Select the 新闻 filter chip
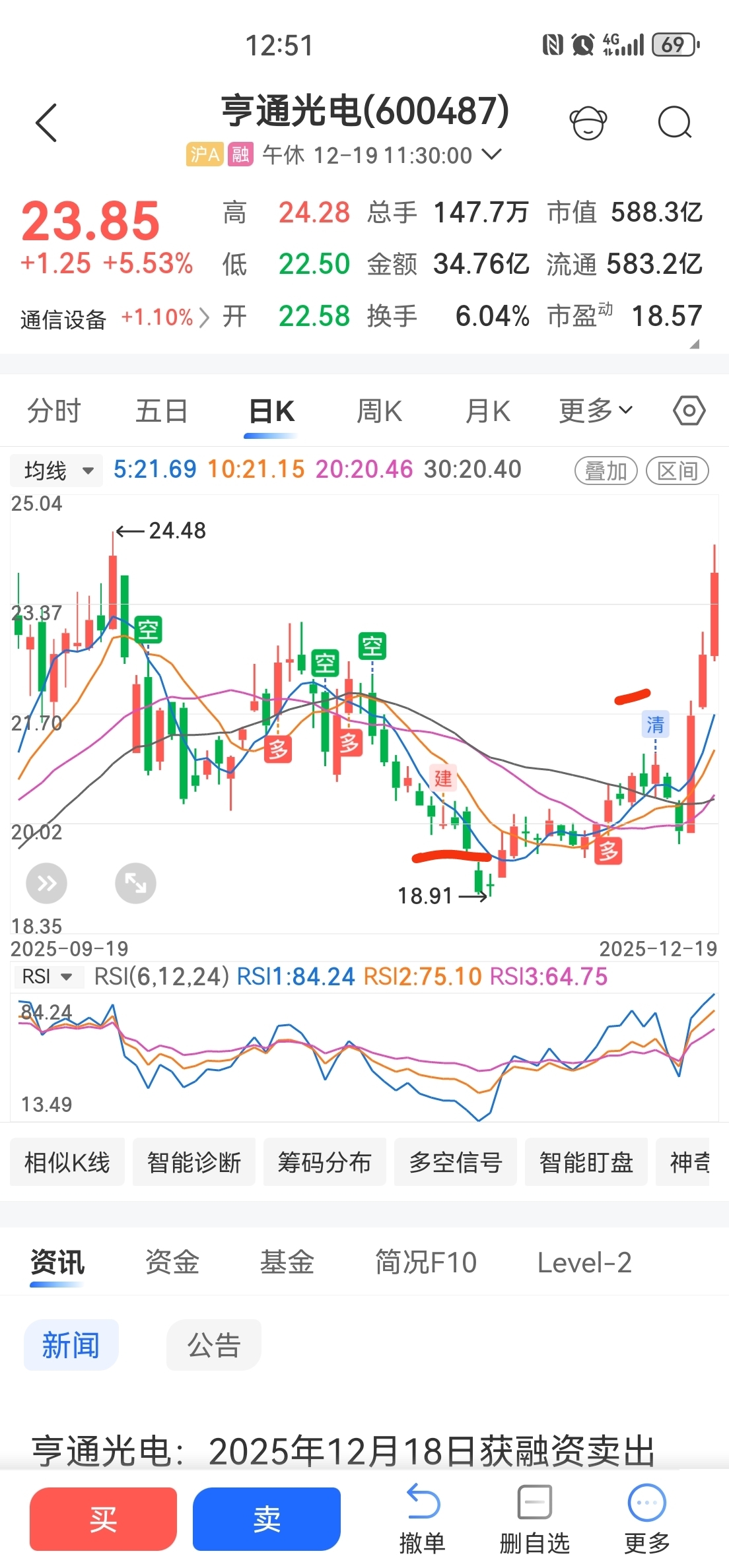The image size is (729, 1568). 71,1344
